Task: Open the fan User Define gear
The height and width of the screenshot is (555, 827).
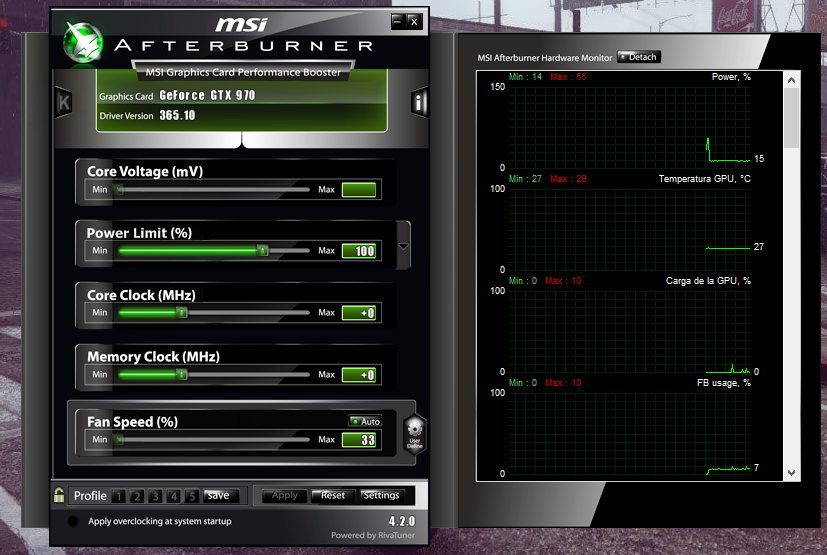Action: (415, 434)
